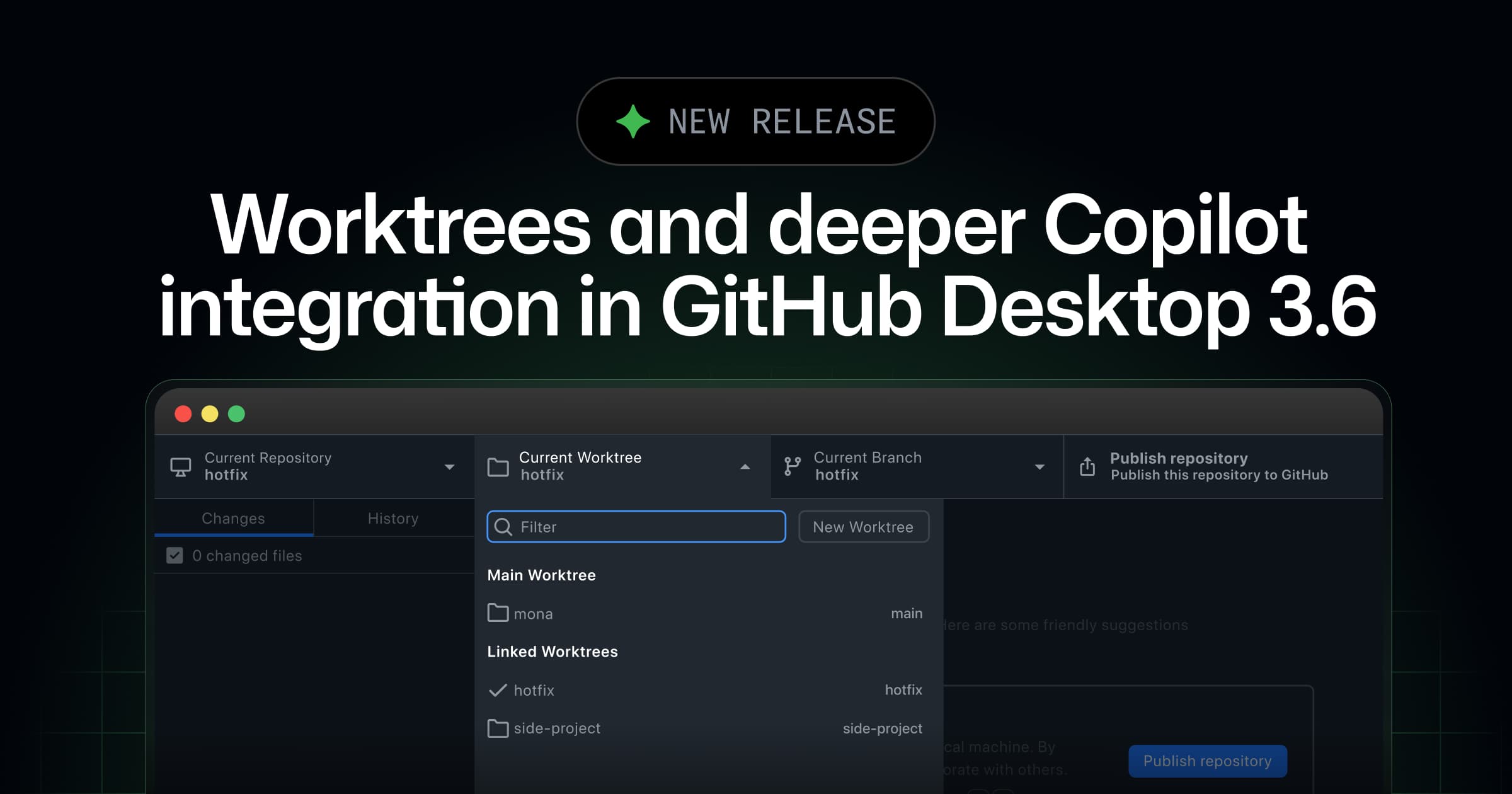Viewport: 1512px width, 794px height.
Task: Click the New Worktree button
Action: pos(864,527)
